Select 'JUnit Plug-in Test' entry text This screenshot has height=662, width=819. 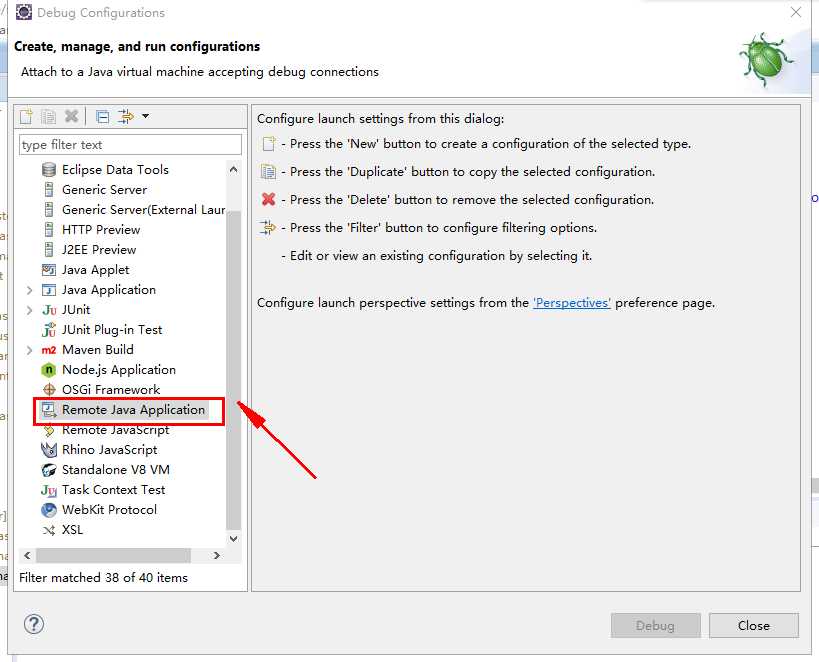[112, 330]
